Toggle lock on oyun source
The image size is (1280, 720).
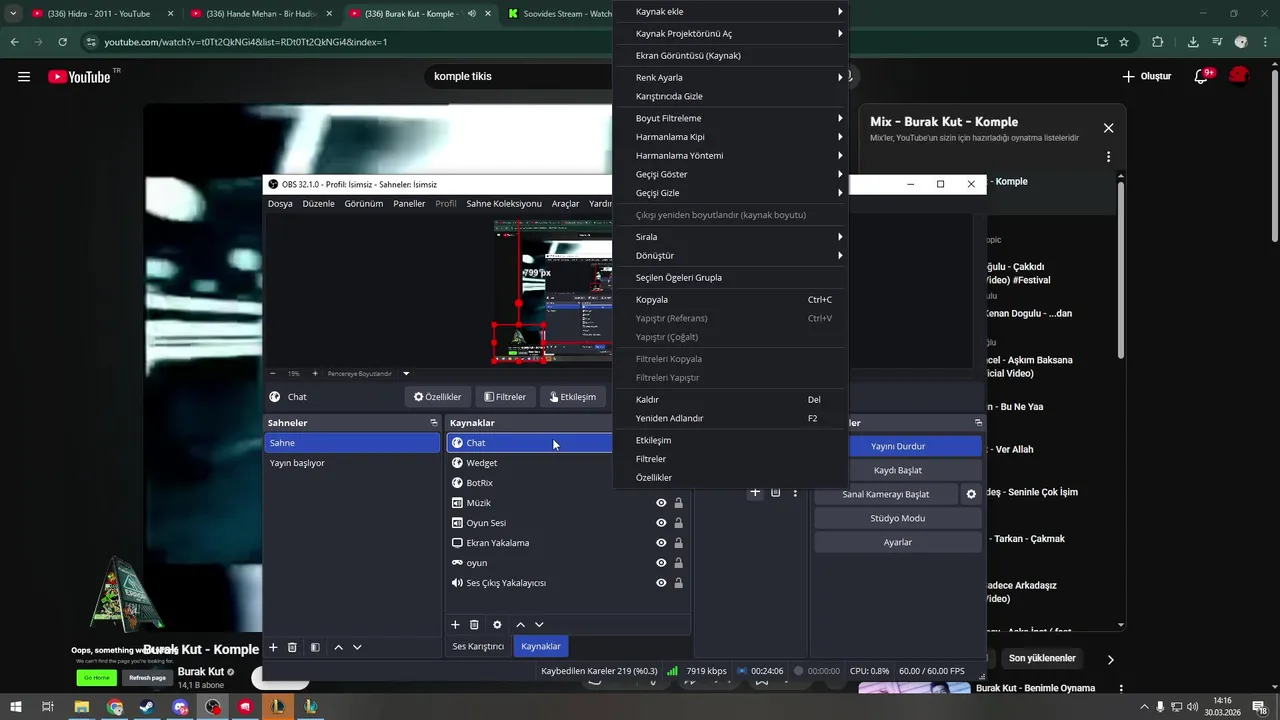tap(678, 563)
